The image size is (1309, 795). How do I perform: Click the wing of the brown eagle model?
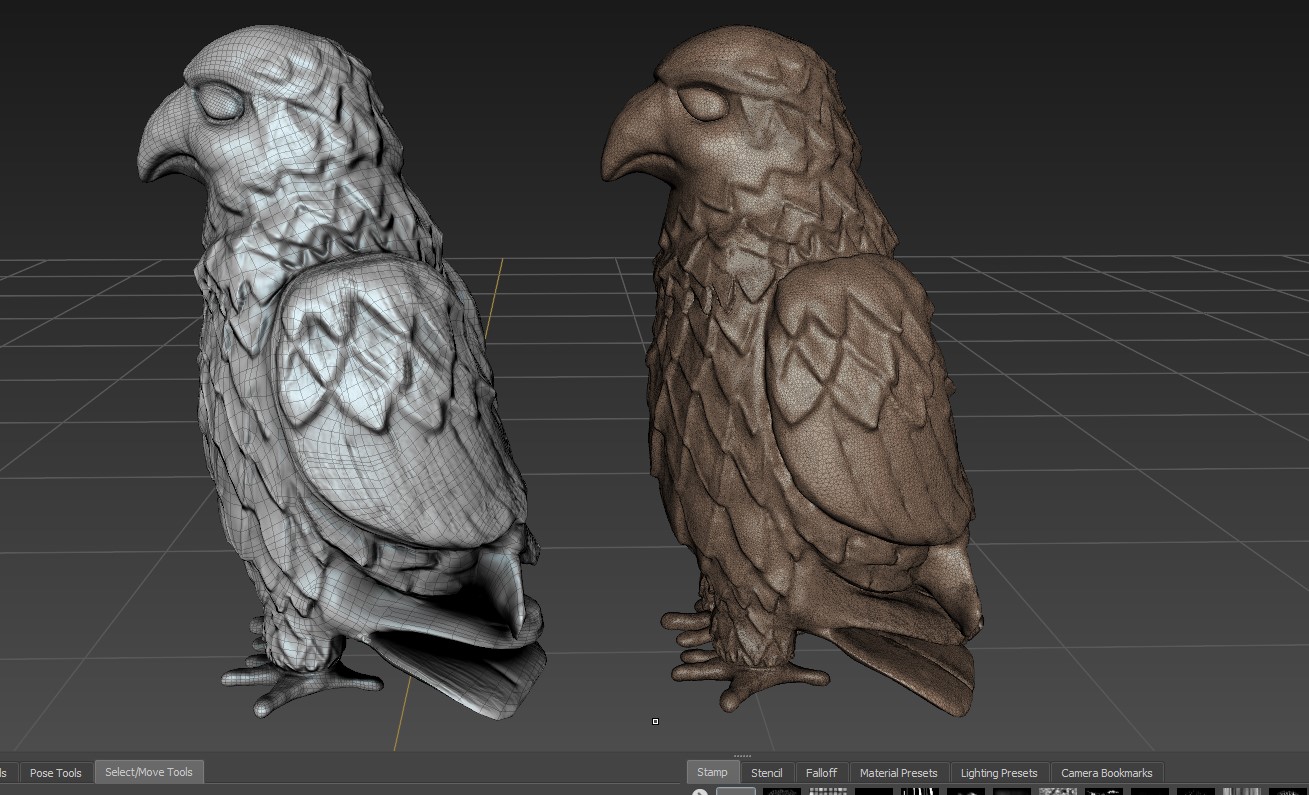point(860,400)
